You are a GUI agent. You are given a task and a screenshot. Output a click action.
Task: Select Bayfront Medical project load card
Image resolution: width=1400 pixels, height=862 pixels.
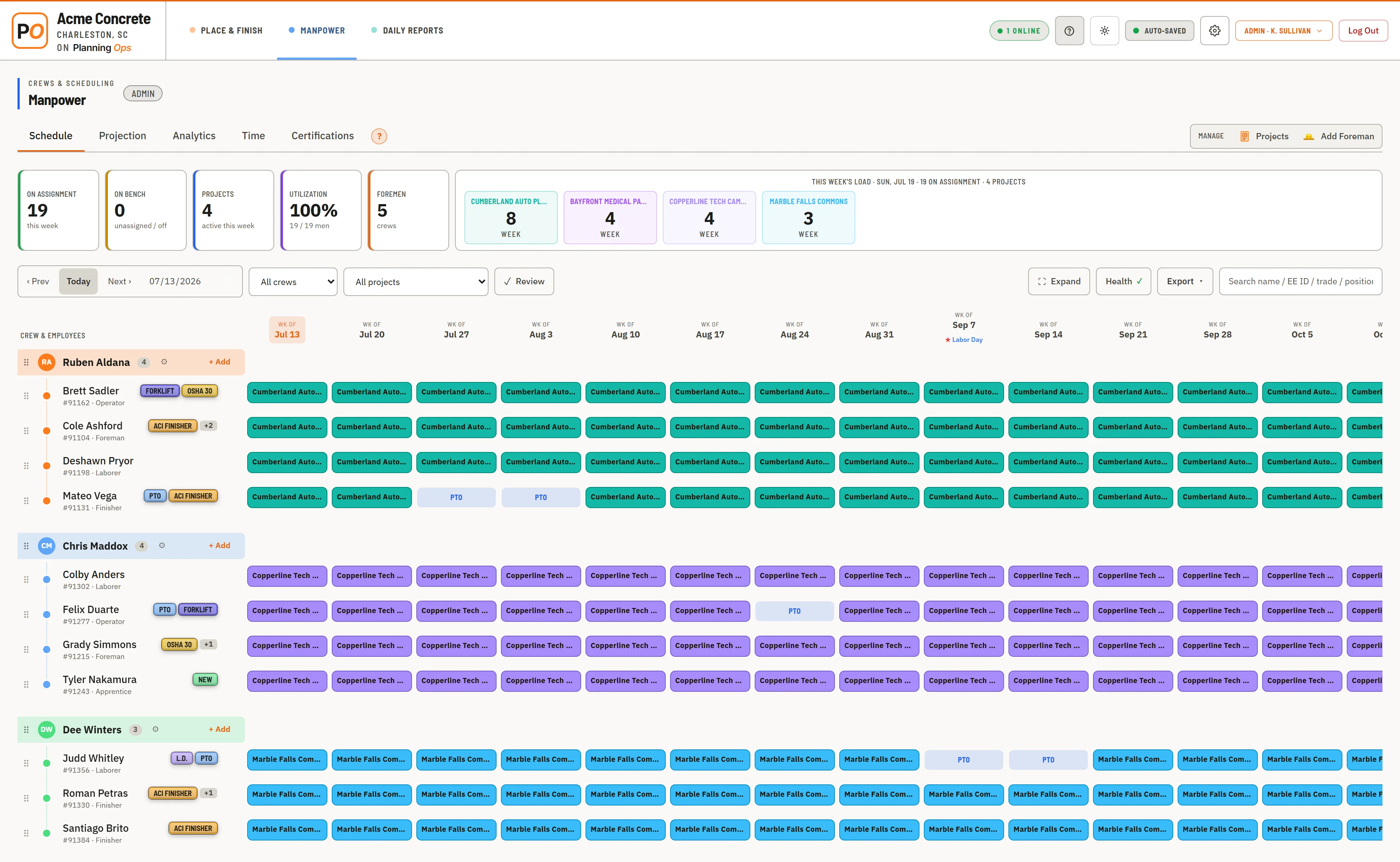point(610,217)
